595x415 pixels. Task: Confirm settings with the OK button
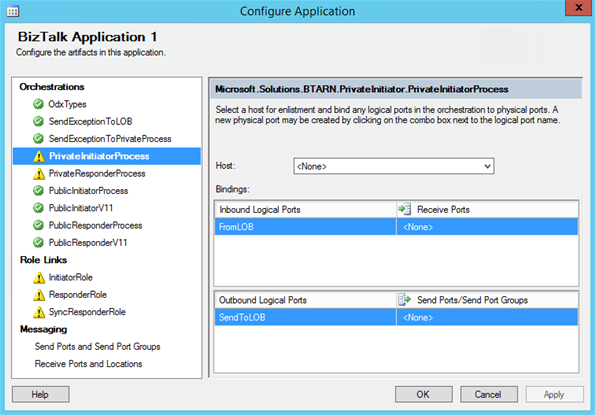coord(423,395)
